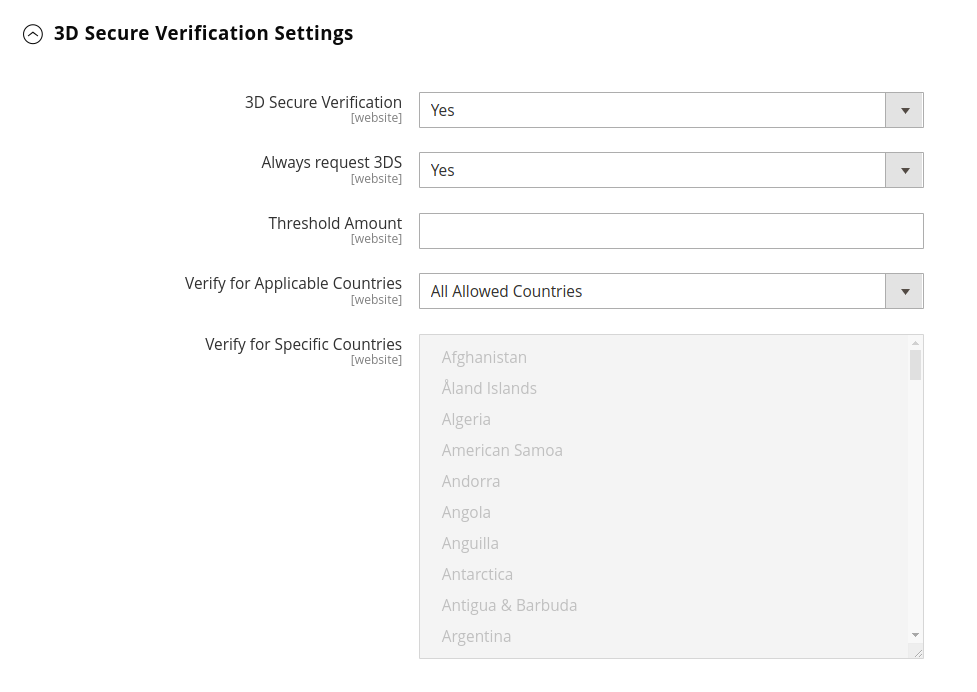This screenshot has width=977, height=692.
Task: Choose Algeria from Specific Countries list
Action: click(466, 419)
